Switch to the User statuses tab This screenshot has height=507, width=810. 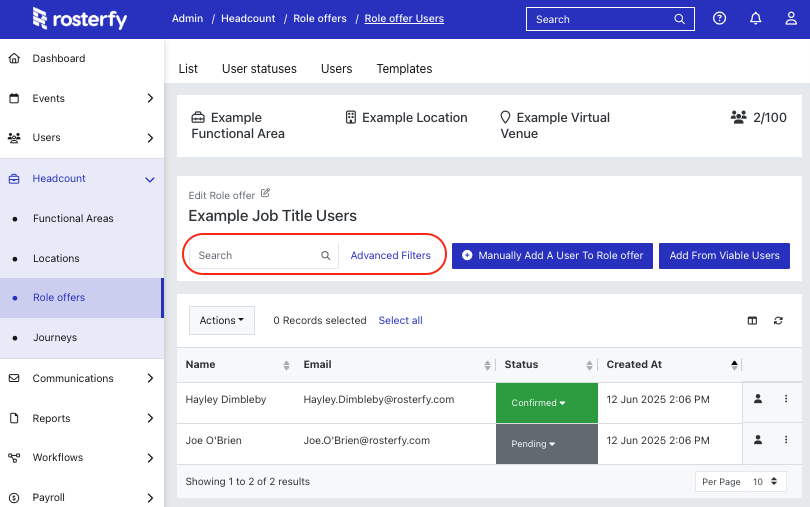click(259, 69)
